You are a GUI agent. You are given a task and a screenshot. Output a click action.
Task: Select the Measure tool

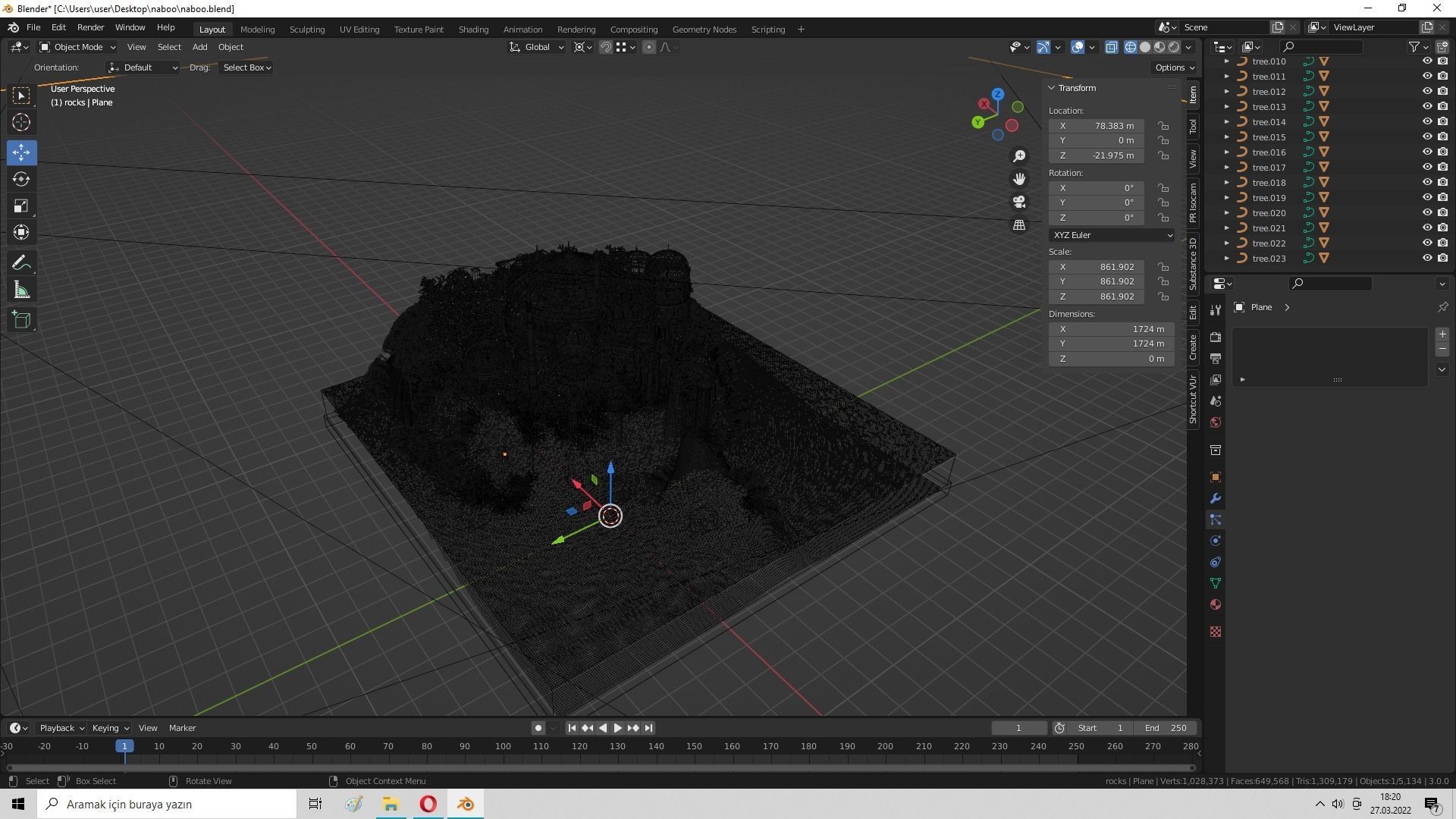(21, 290)
